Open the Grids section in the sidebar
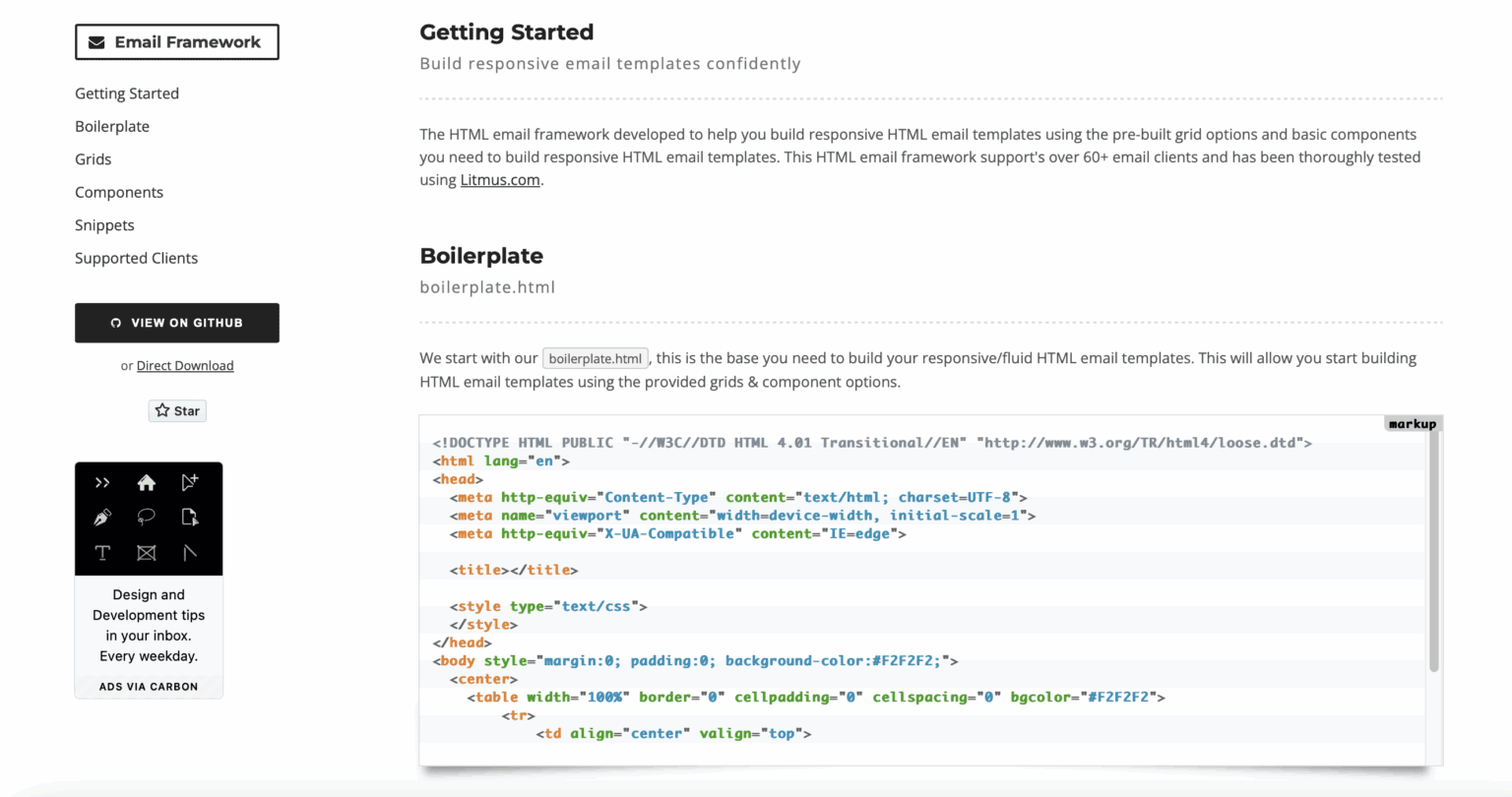Image resolution: width=1512 pixels, height=797 pixels. point(93,158)
